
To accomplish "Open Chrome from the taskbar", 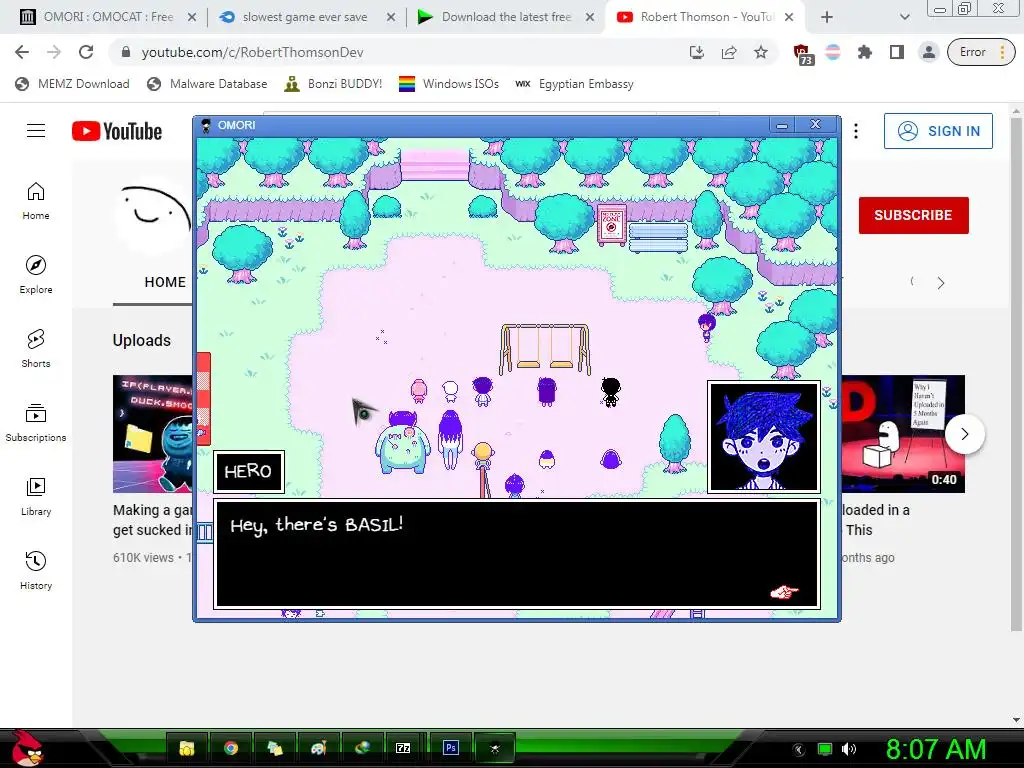I will tap(231, 748).
